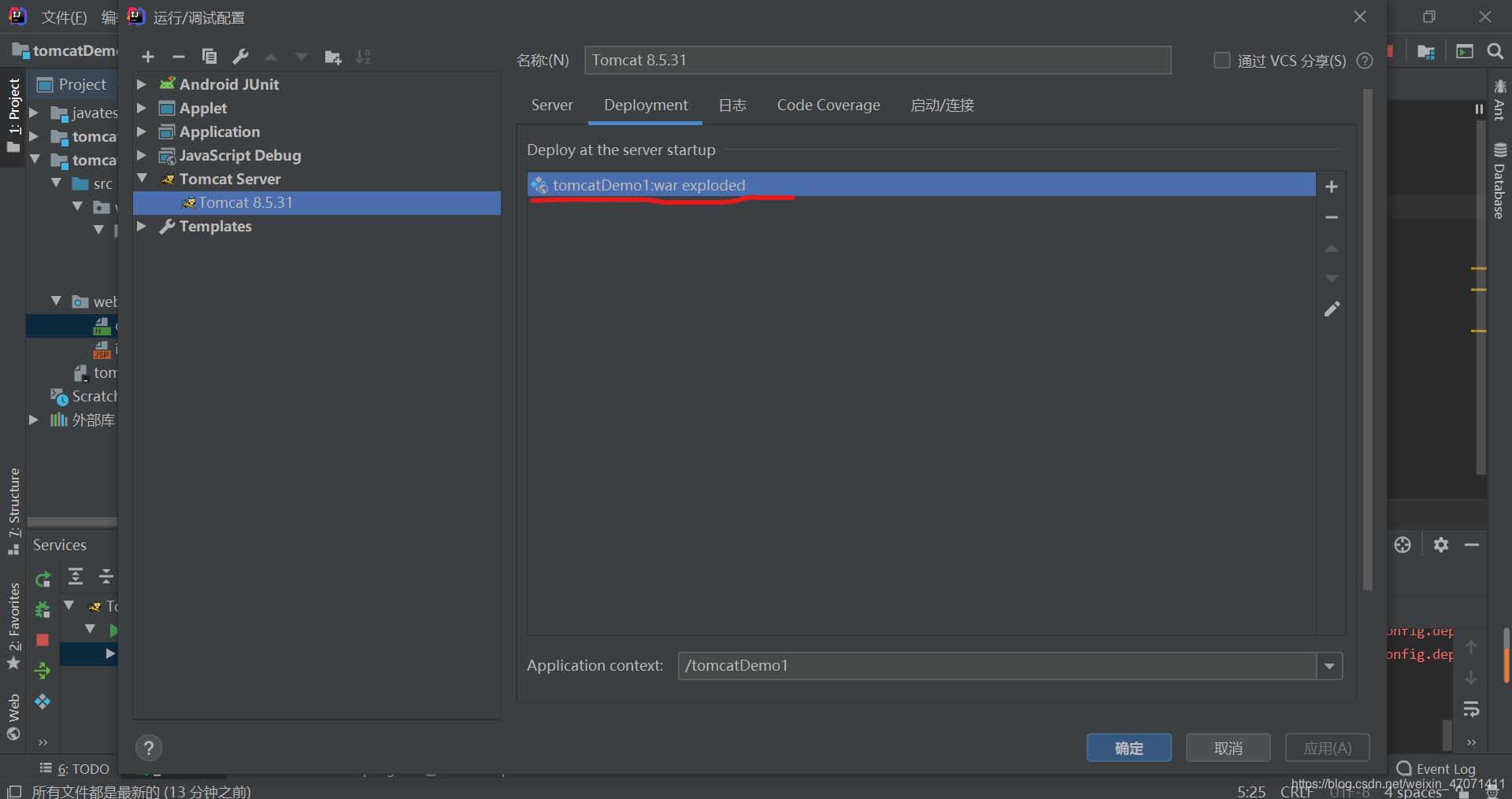
Task: Edit deployment artifact pencil icon
Action: [1332, 309]
